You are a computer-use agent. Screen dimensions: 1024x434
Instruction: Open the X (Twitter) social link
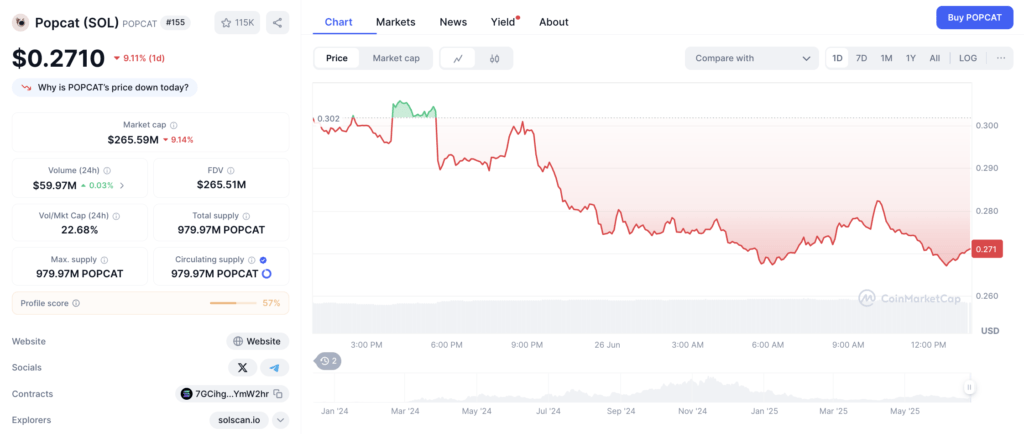point(243,368)
